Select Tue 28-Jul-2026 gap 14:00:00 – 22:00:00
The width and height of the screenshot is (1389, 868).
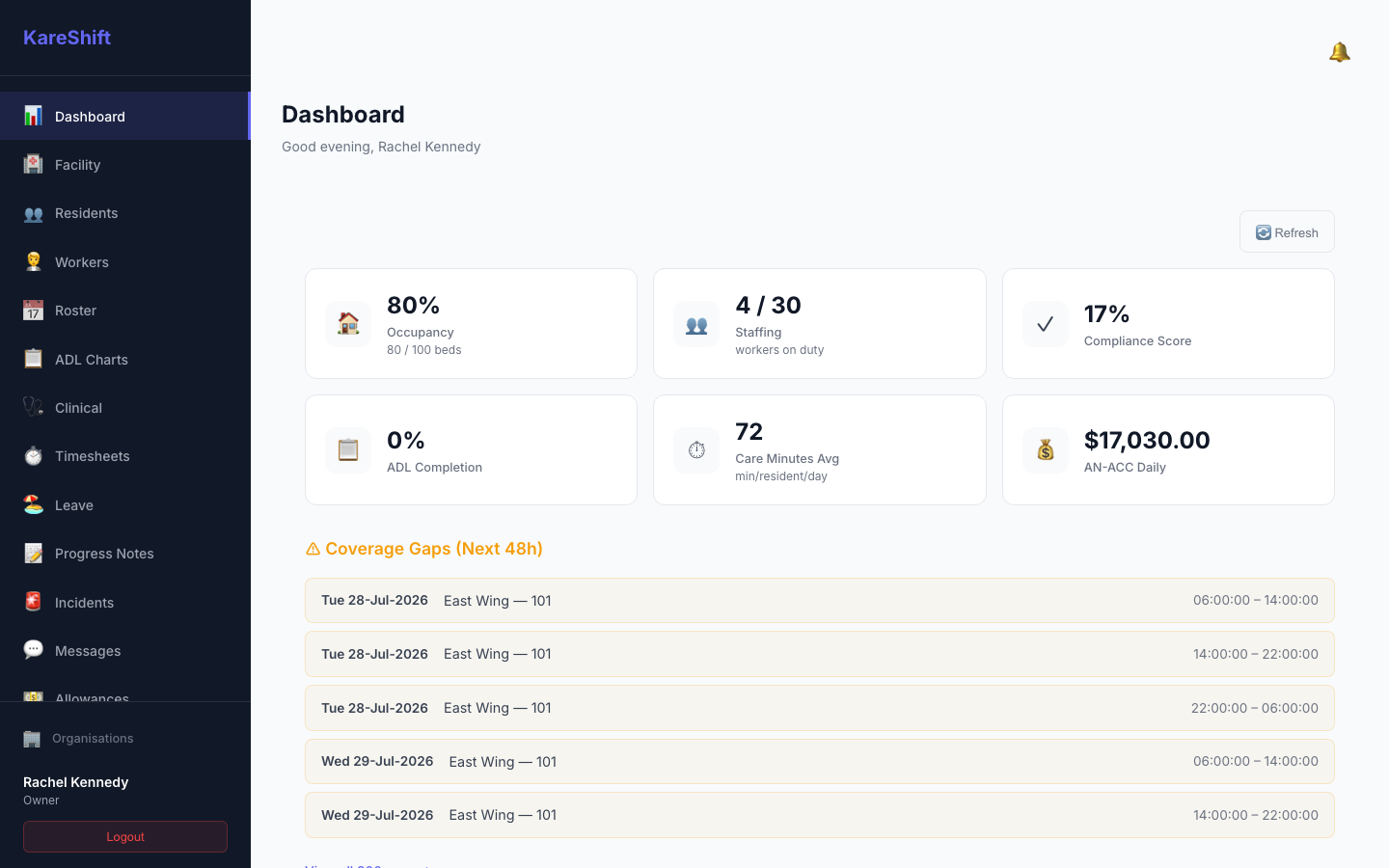coord(820,654)
